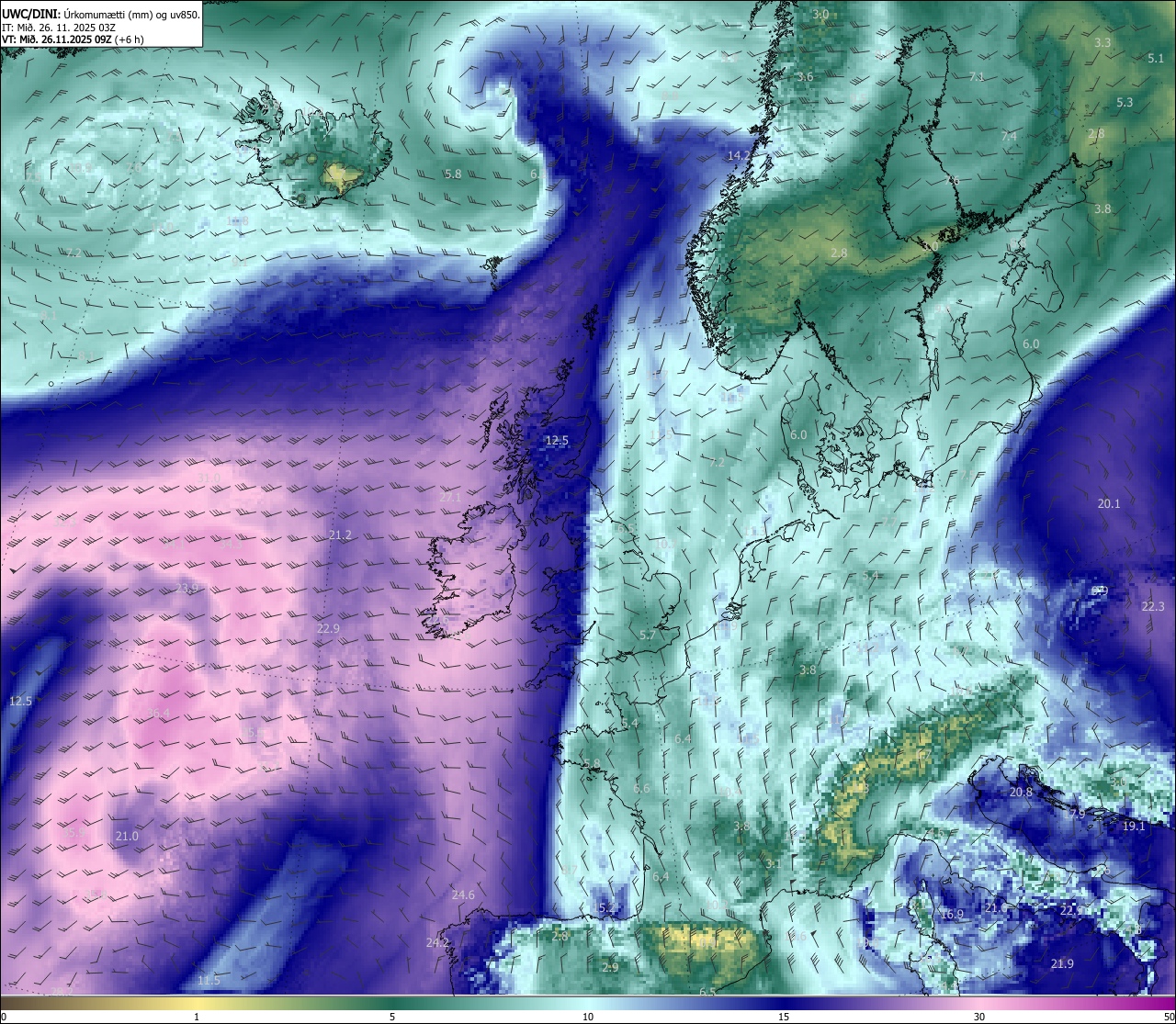The height and width of the screenshot is (1024, 1176).
Task: Click the 5.8 value east of Iceland
Action: coord(453,174)
